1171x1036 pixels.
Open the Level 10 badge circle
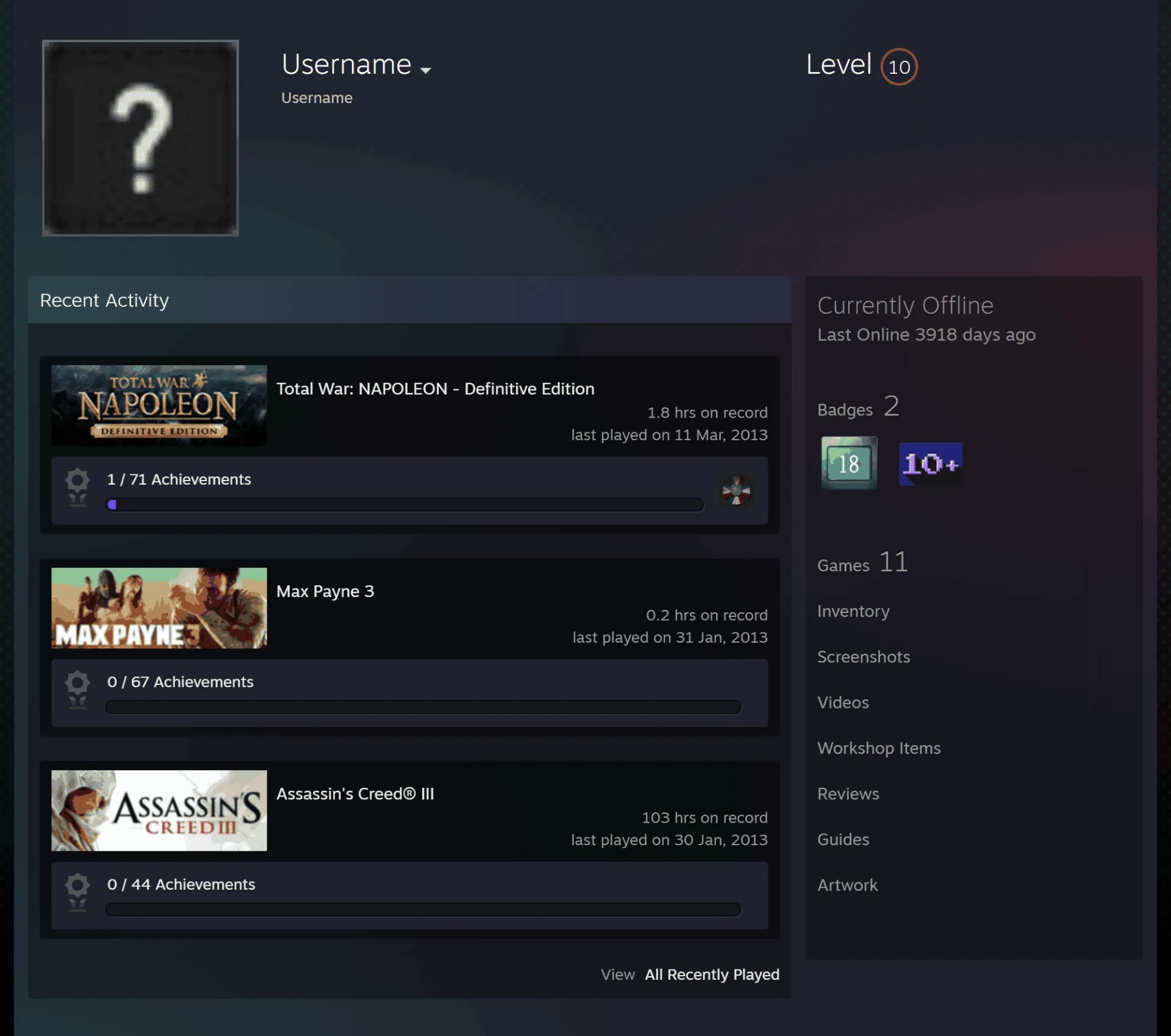coord(899,66)
